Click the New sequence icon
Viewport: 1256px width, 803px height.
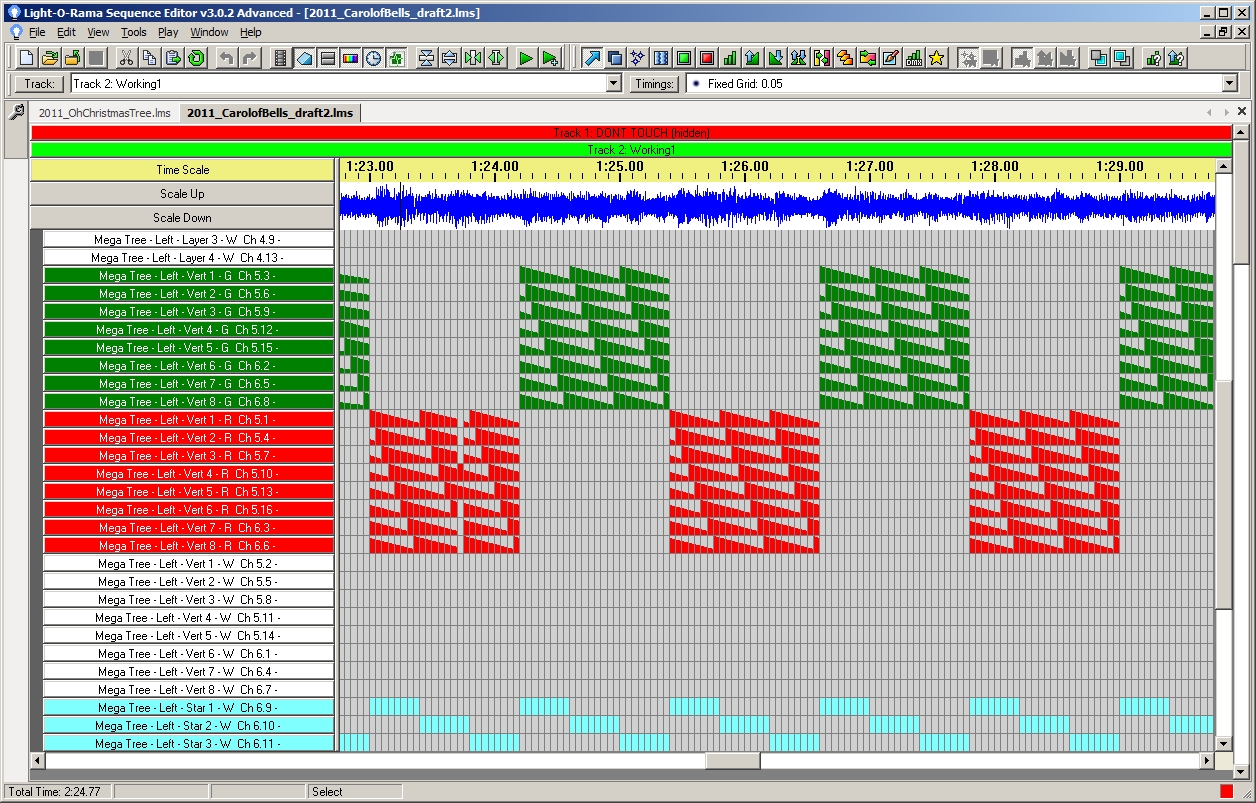27,58
